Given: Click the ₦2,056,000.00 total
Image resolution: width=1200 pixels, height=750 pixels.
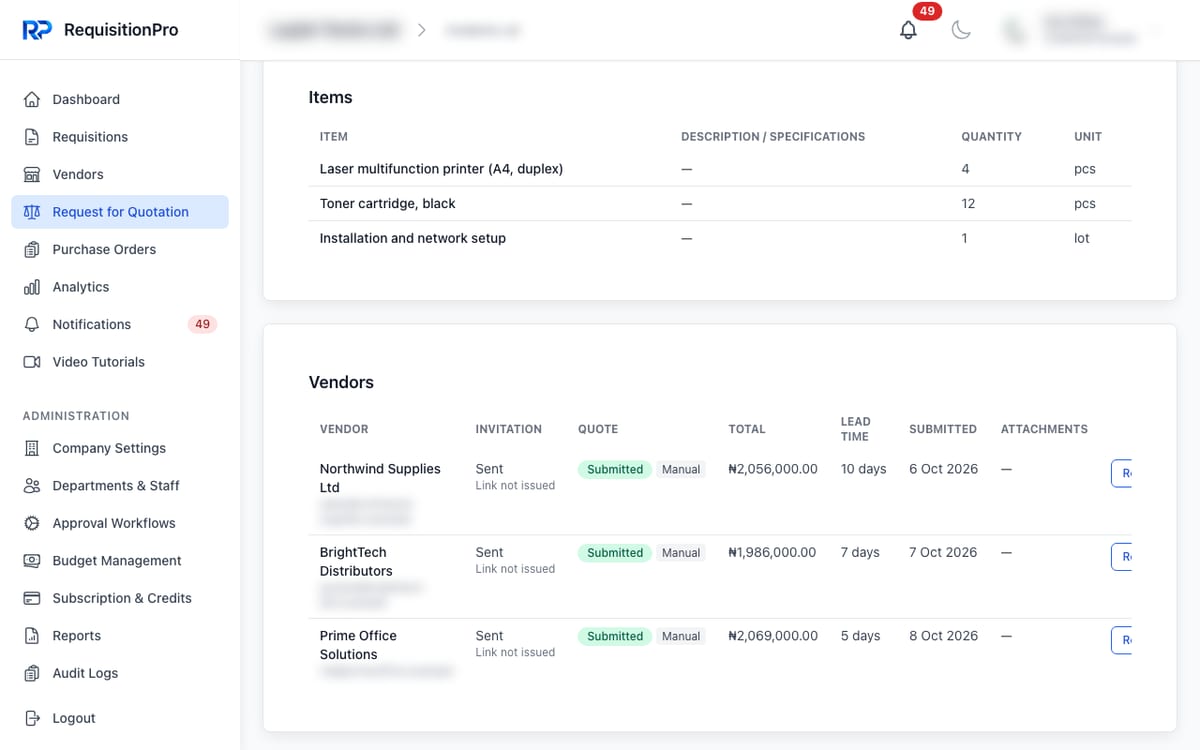Looking at the screenshot, I should pyautogui.click(x=773, y=469).
